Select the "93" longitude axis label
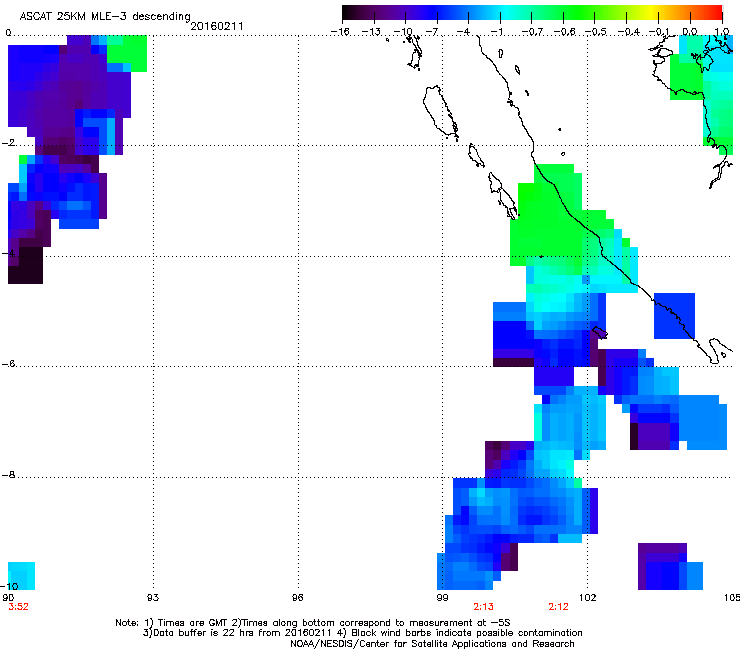Image resolution: width=740 pixels, height=650 pixels. point(153,598)
